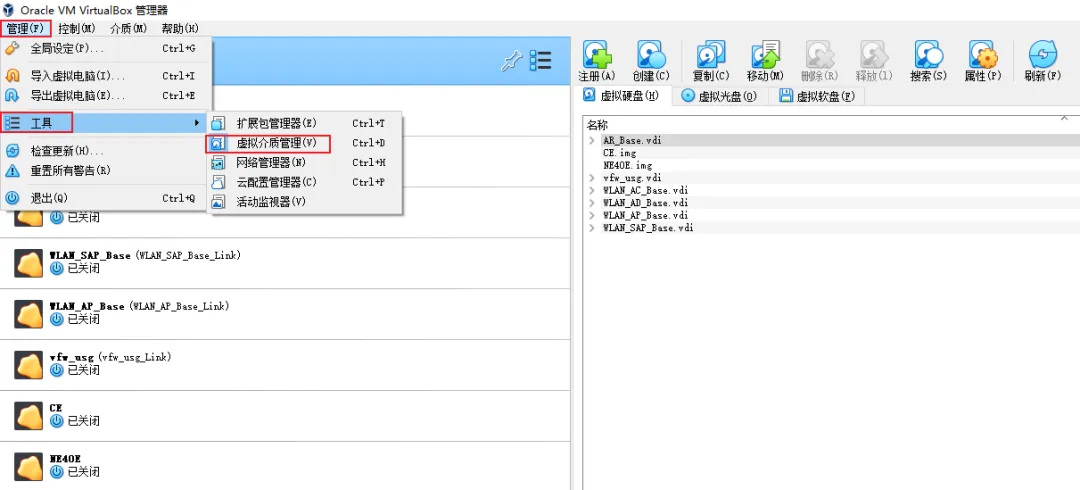Viewport: 1080px width, 490px height.
Task: Open the 介质(M) menu
Action: (128, 28)
